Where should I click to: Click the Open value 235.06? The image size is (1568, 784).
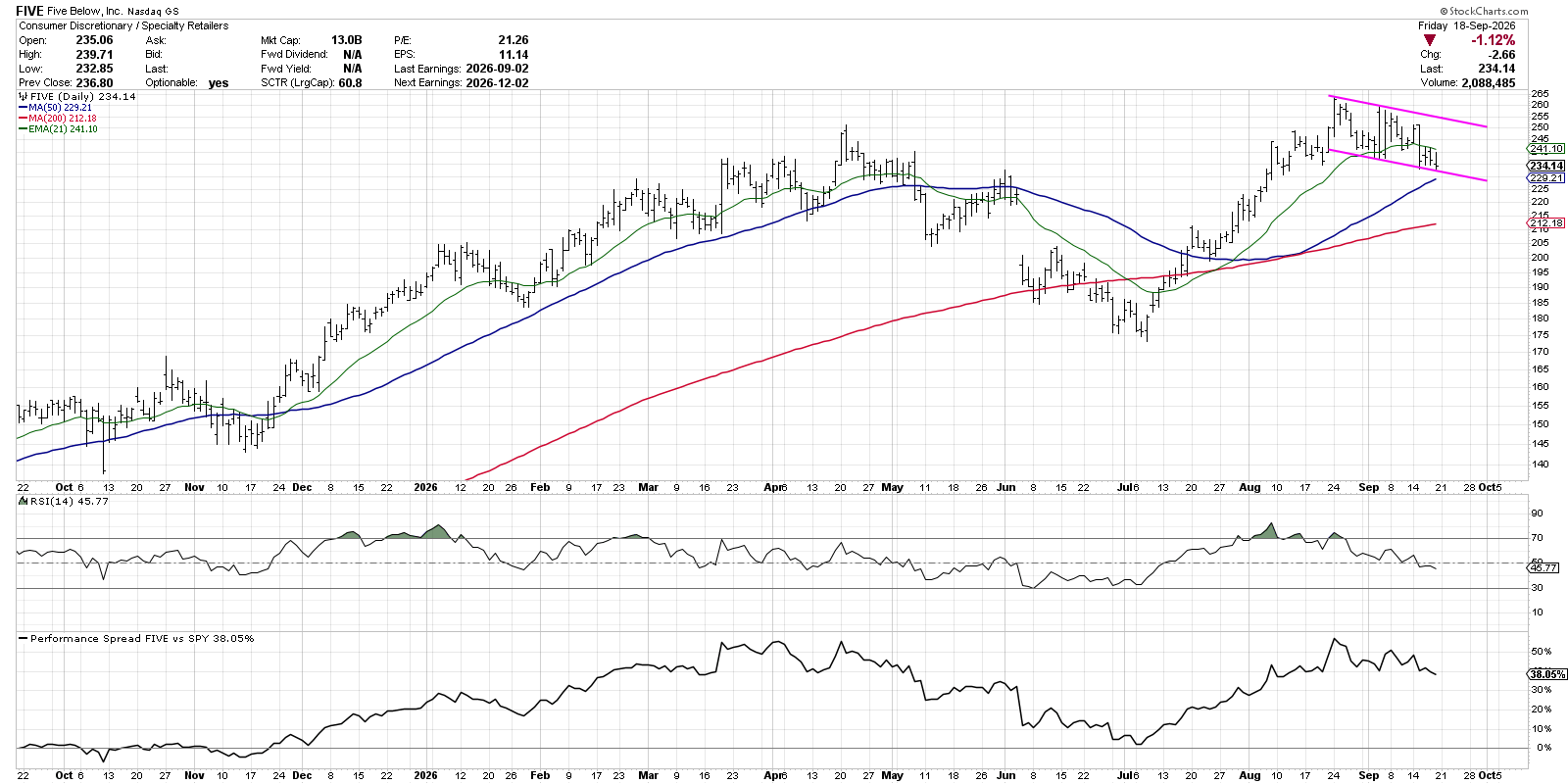[x=94, y=40]
